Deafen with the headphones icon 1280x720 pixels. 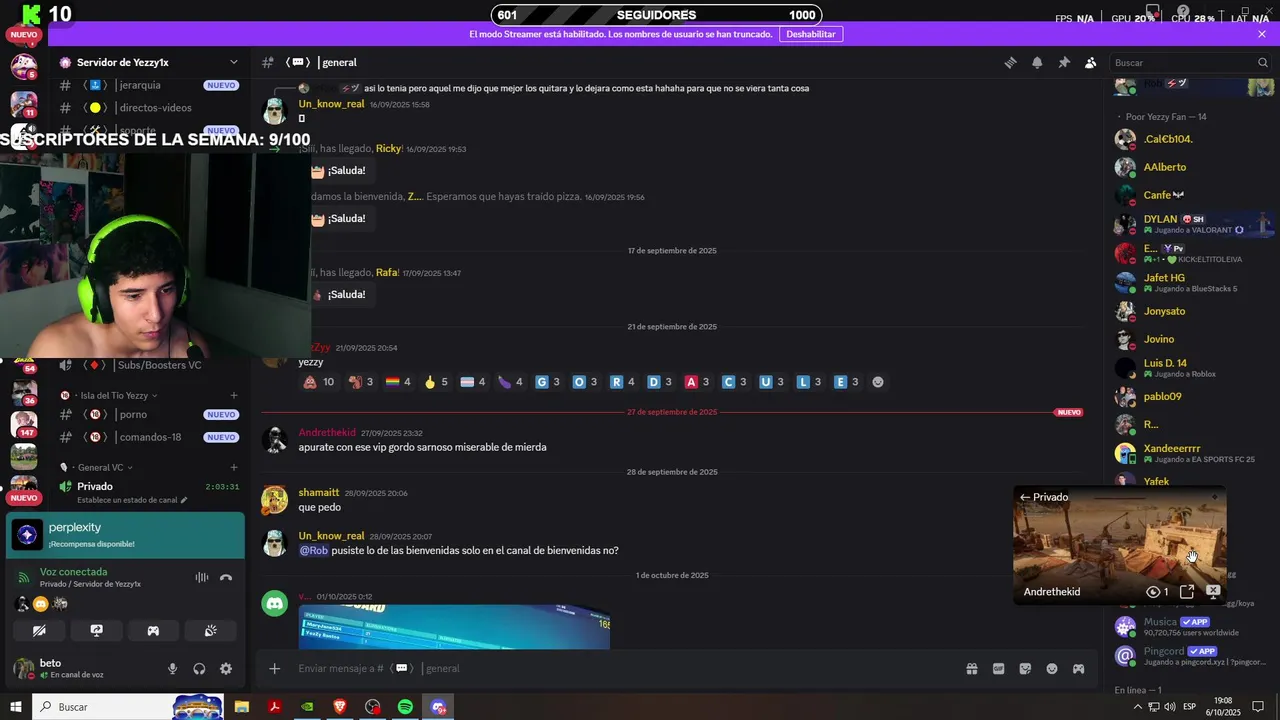pyautogui.click(x=199, y=669)
